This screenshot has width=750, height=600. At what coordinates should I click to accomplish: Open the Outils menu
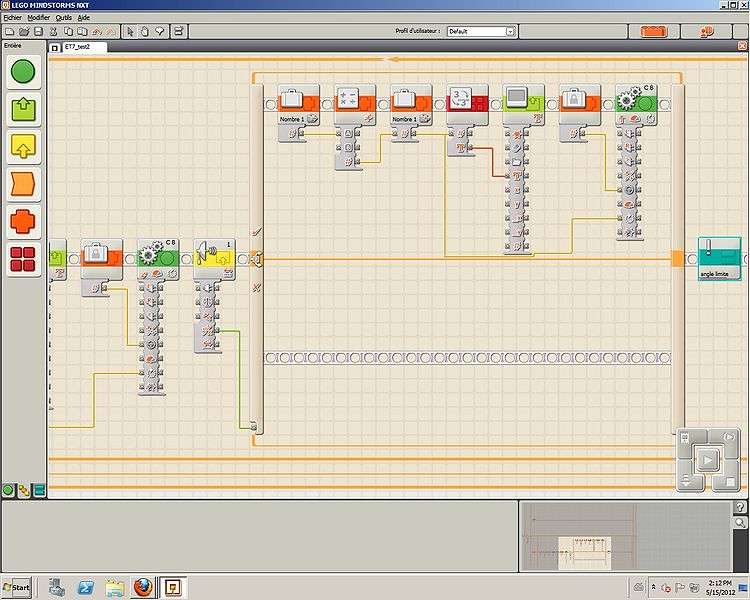(64, 18)
